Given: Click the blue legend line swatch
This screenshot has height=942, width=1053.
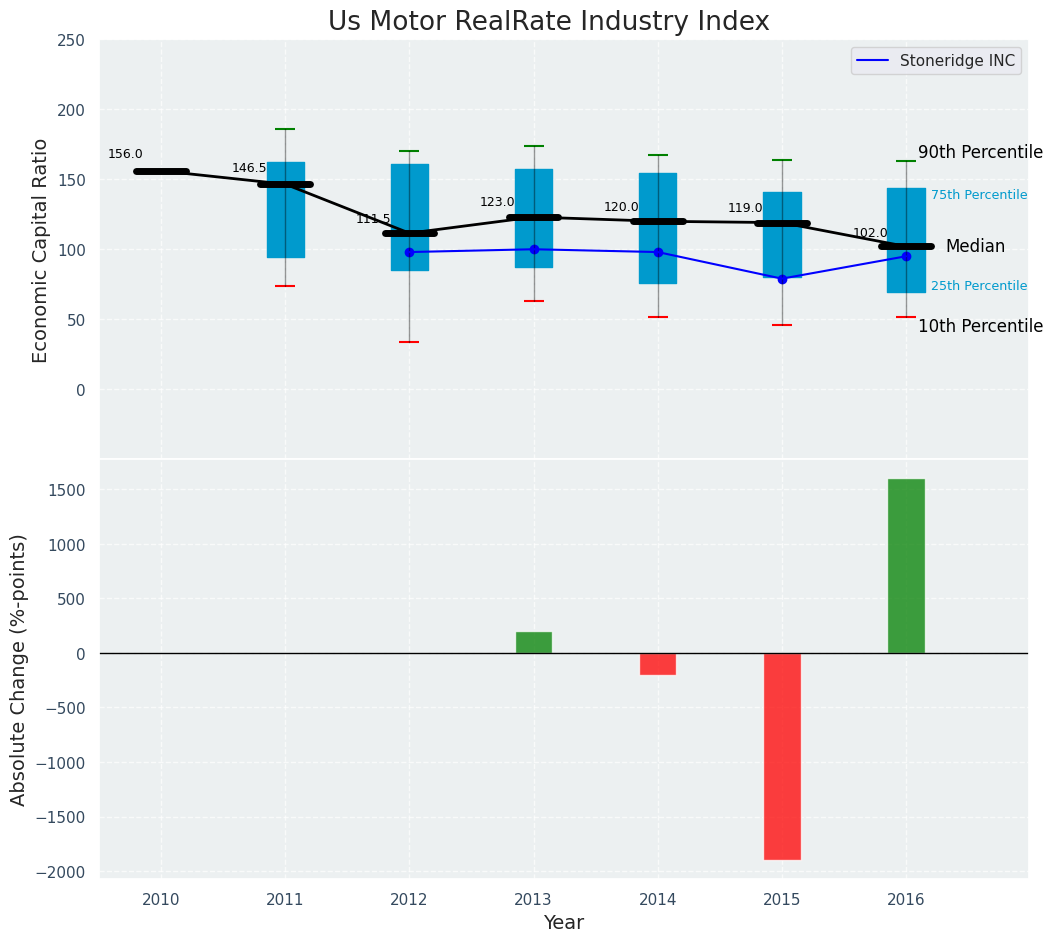Looking at the screenshot, I should (x=874, y=61).
